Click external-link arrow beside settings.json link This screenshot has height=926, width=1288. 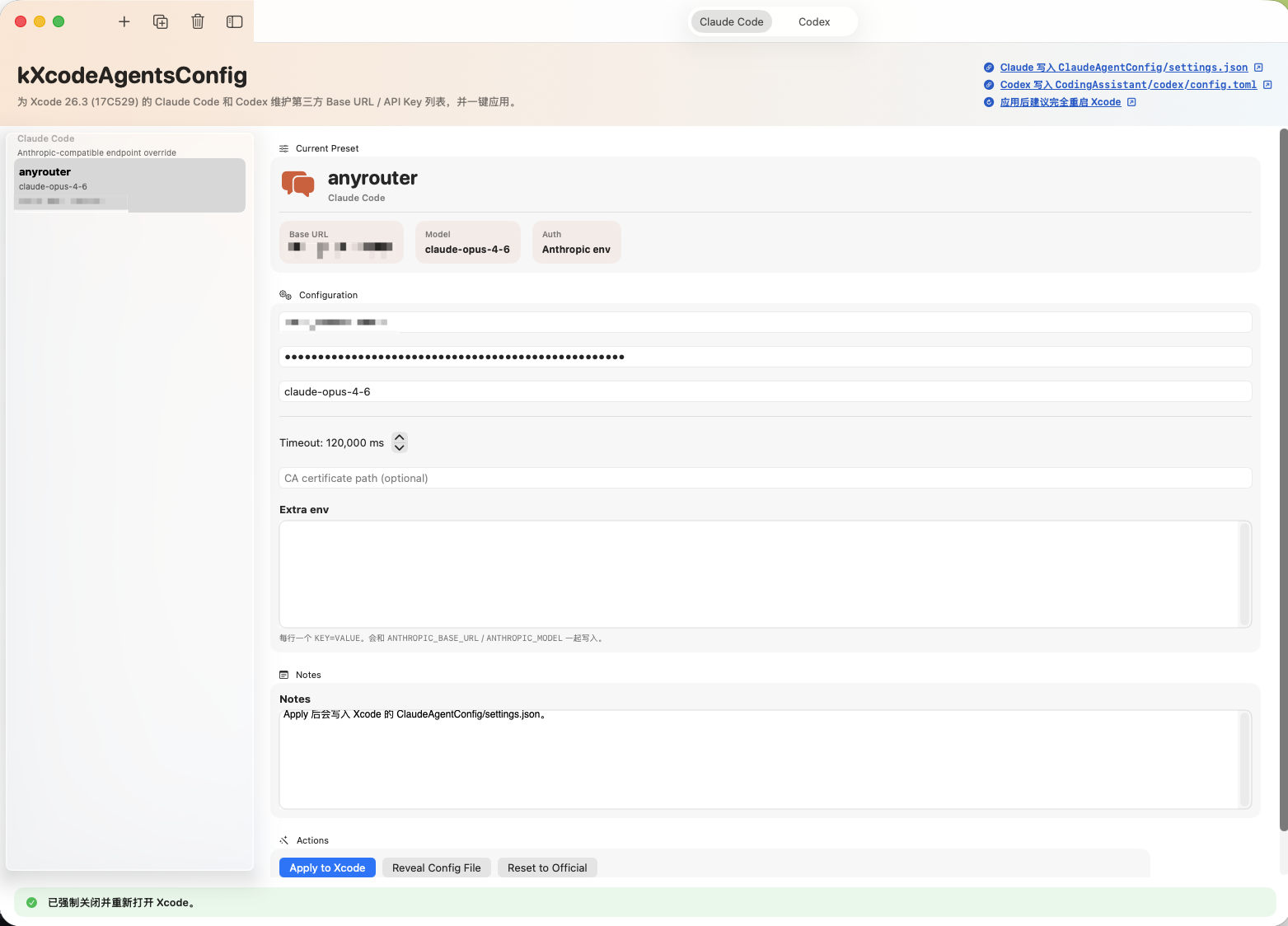coord(1258,68)
